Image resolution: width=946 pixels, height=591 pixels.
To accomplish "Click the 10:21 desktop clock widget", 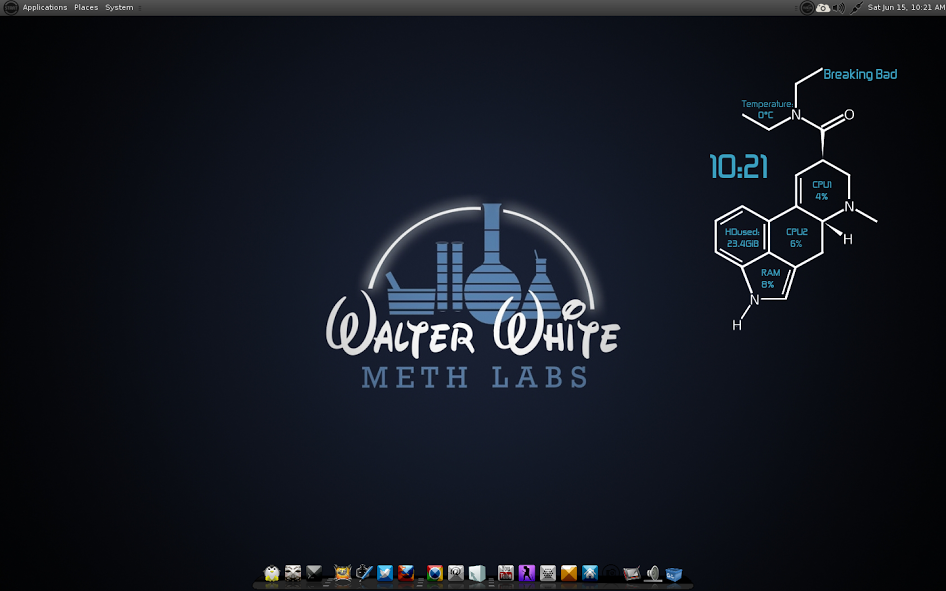I will [x=738, y=166].
